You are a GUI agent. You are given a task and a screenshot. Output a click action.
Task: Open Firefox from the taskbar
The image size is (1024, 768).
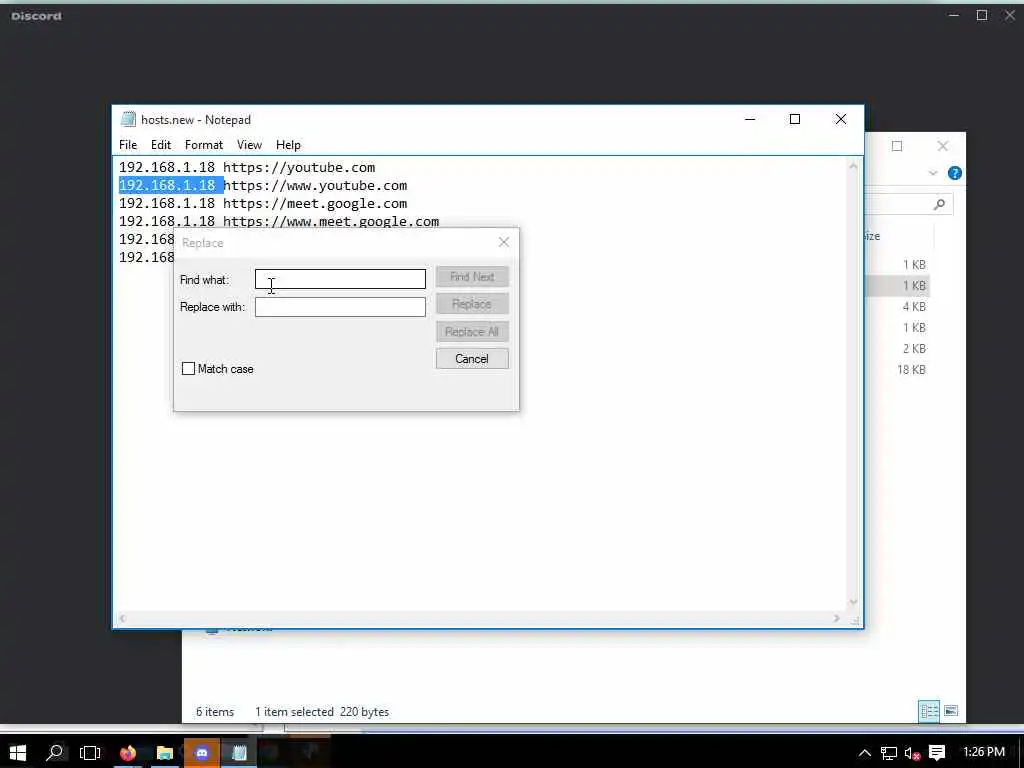[128, 753]
